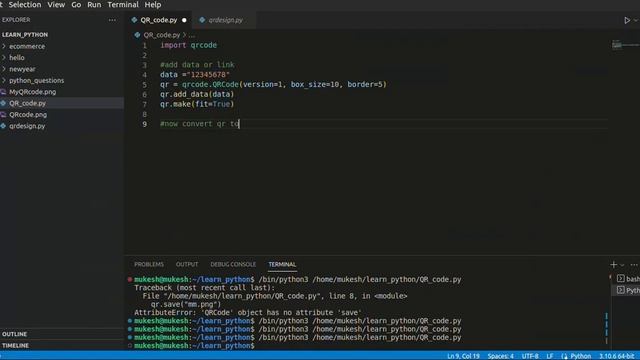Open the Run menu
This screenshot has height=360, width=640.
[x=94, y=5]
